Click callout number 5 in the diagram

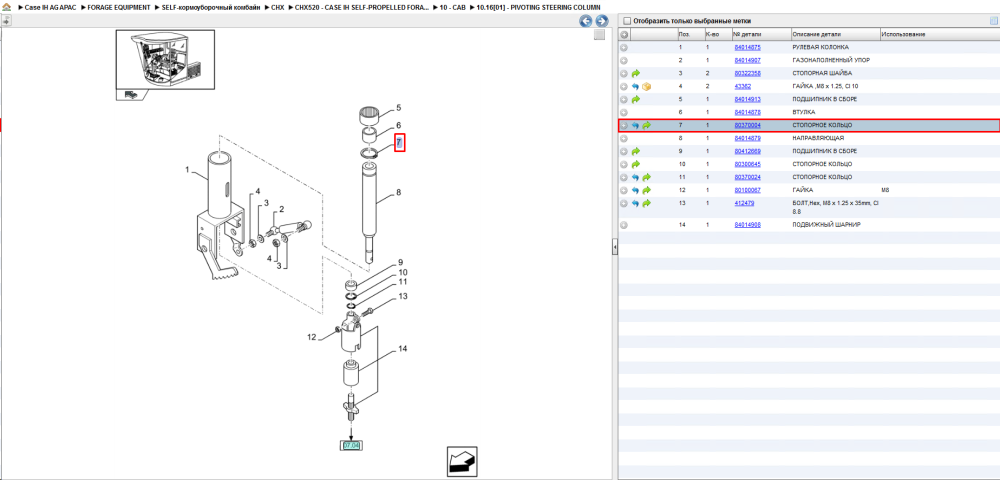click(x=399, y=108)
